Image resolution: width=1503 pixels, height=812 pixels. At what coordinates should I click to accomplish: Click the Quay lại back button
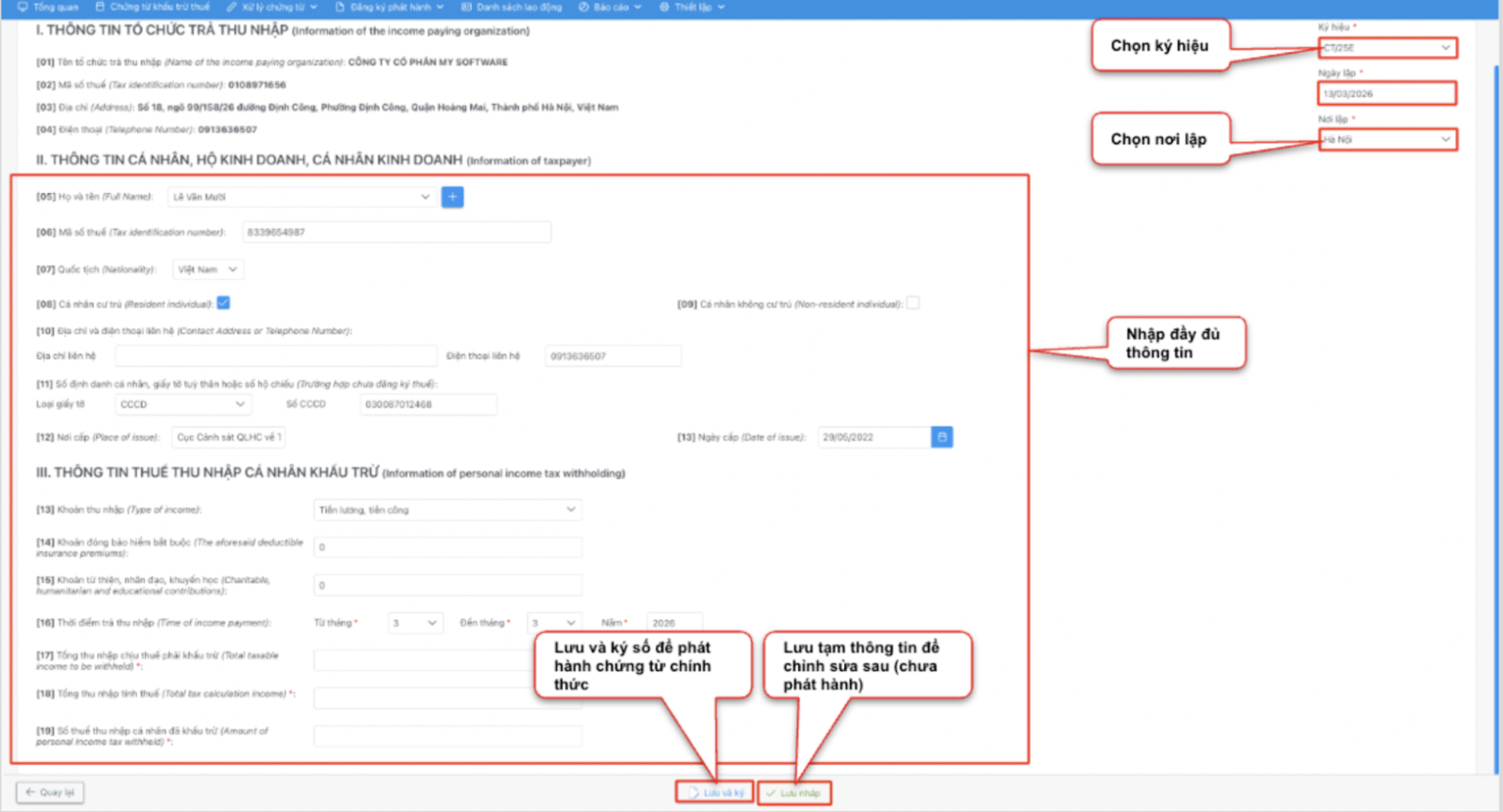pyautogui.click(x=50, y=792)
